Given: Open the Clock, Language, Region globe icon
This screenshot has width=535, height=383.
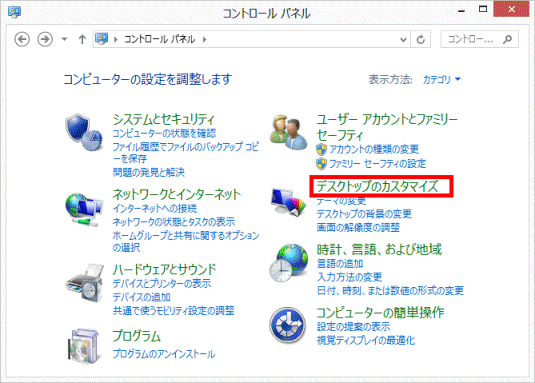Looking at the screenshot, I should click(x=288, y=263).
